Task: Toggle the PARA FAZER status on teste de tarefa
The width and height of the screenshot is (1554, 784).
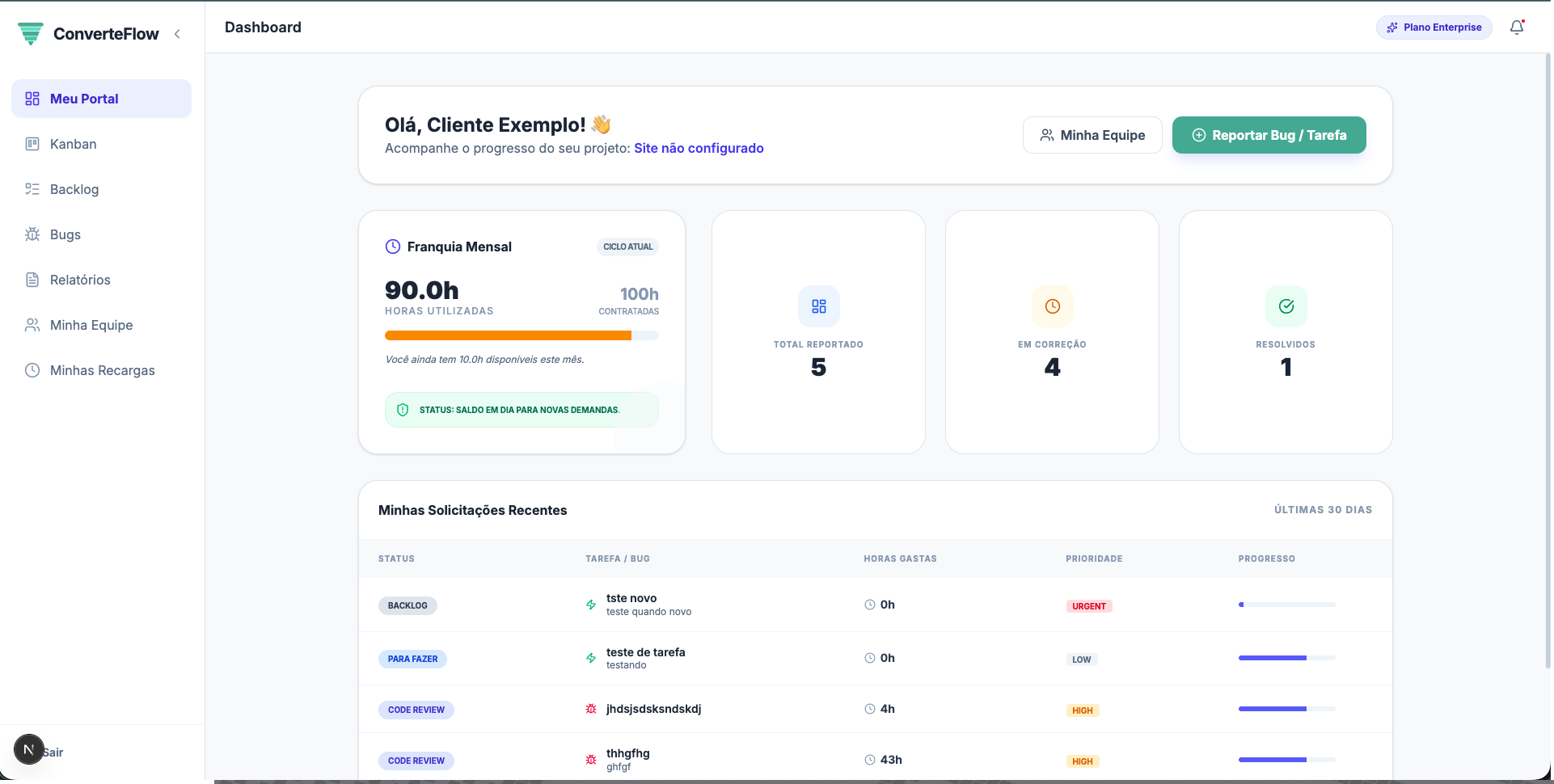Action: (412, 659)
